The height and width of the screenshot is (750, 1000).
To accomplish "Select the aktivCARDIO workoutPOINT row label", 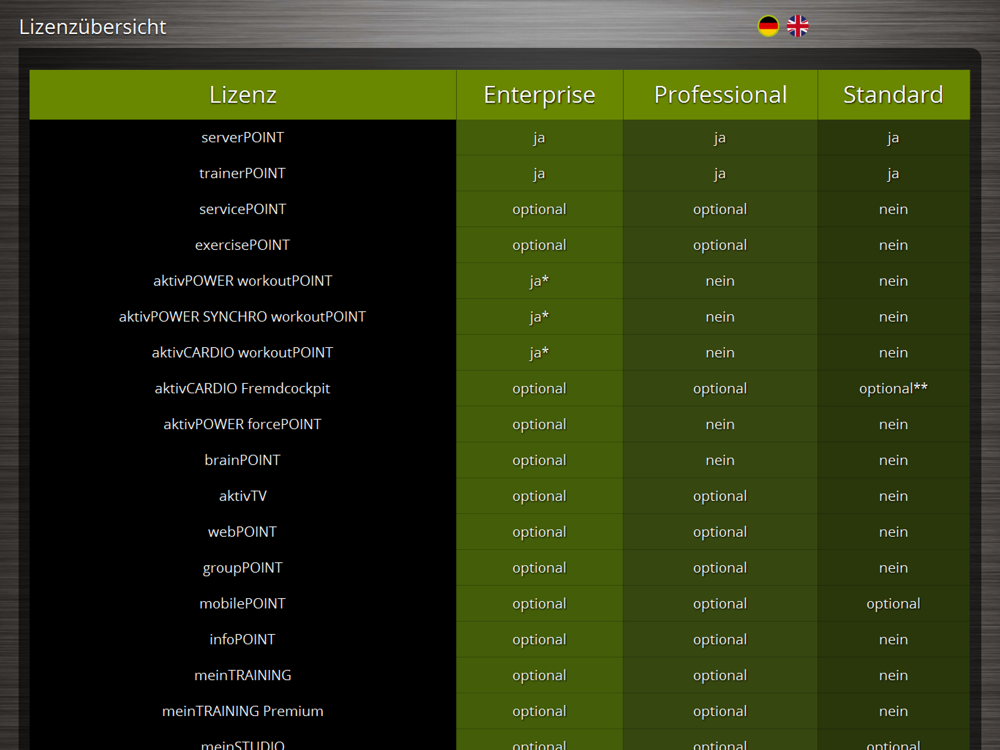I will pyautogui.click(x=242, y=352).
